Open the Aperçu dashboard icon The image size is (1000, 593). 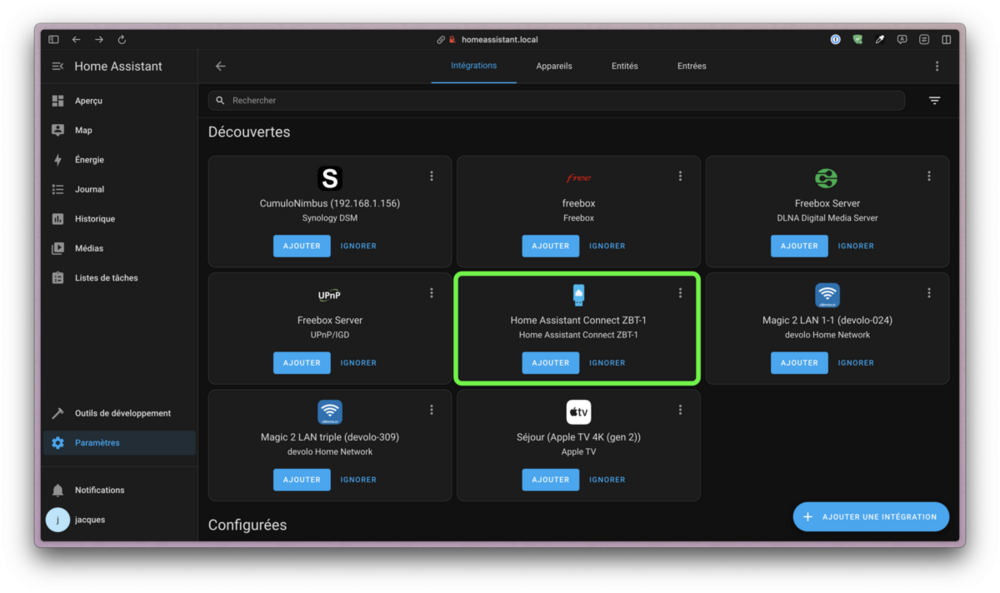point(58,101)
